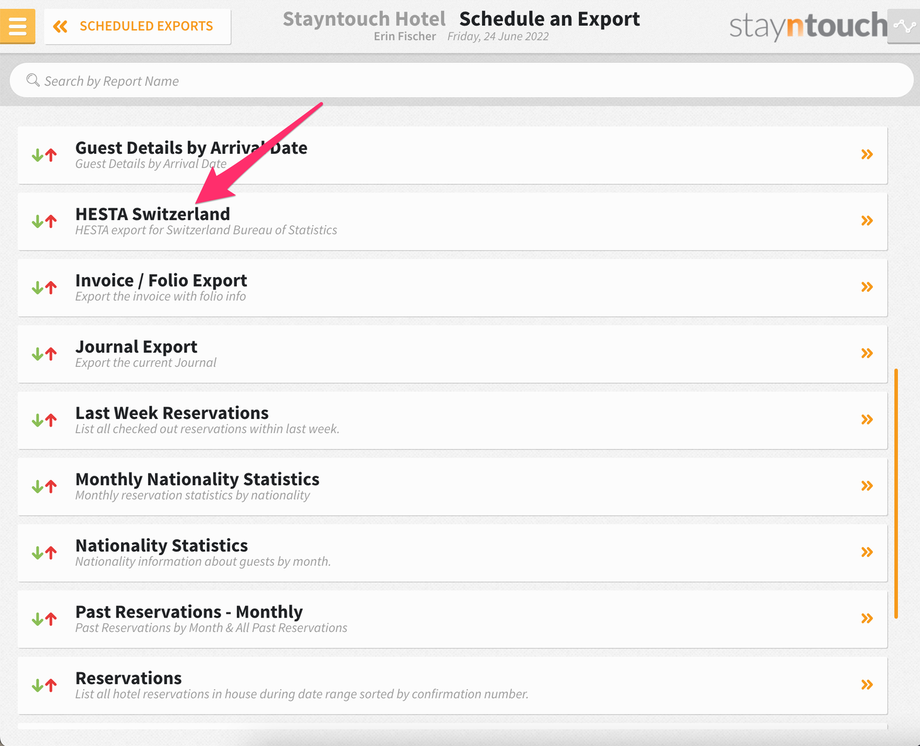Expand Nationality Statistics double chevron
The image size is (920, 746).
pos(867,552)
